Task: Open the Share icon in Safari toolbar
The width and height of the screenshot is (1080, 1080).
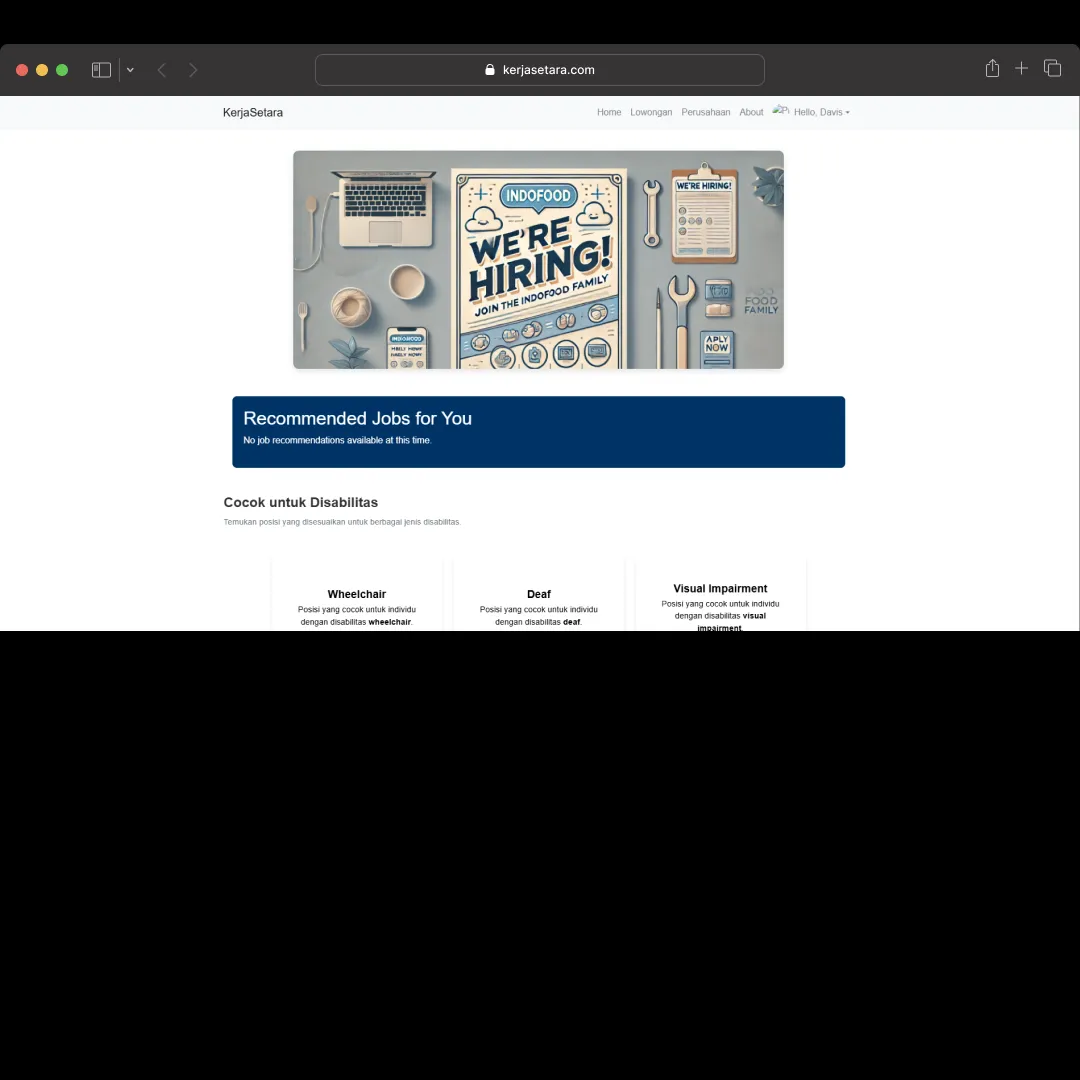Action: 992,68
